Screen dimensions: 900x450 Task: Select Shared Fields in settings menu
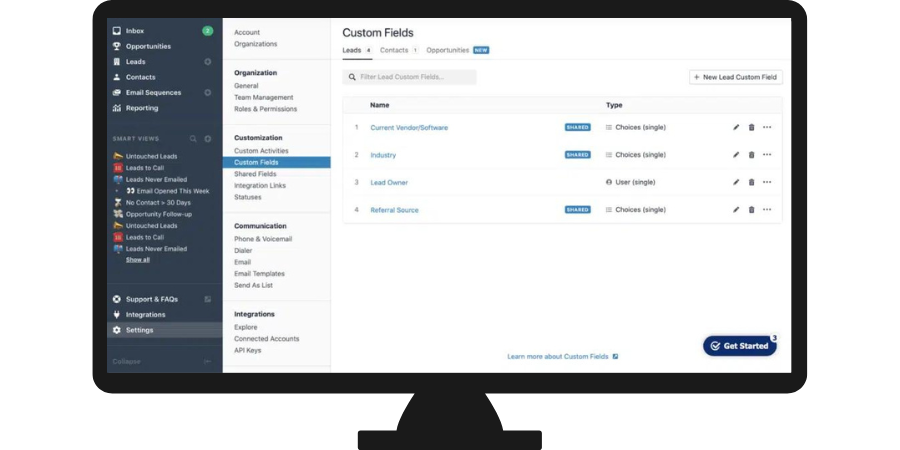255,174
